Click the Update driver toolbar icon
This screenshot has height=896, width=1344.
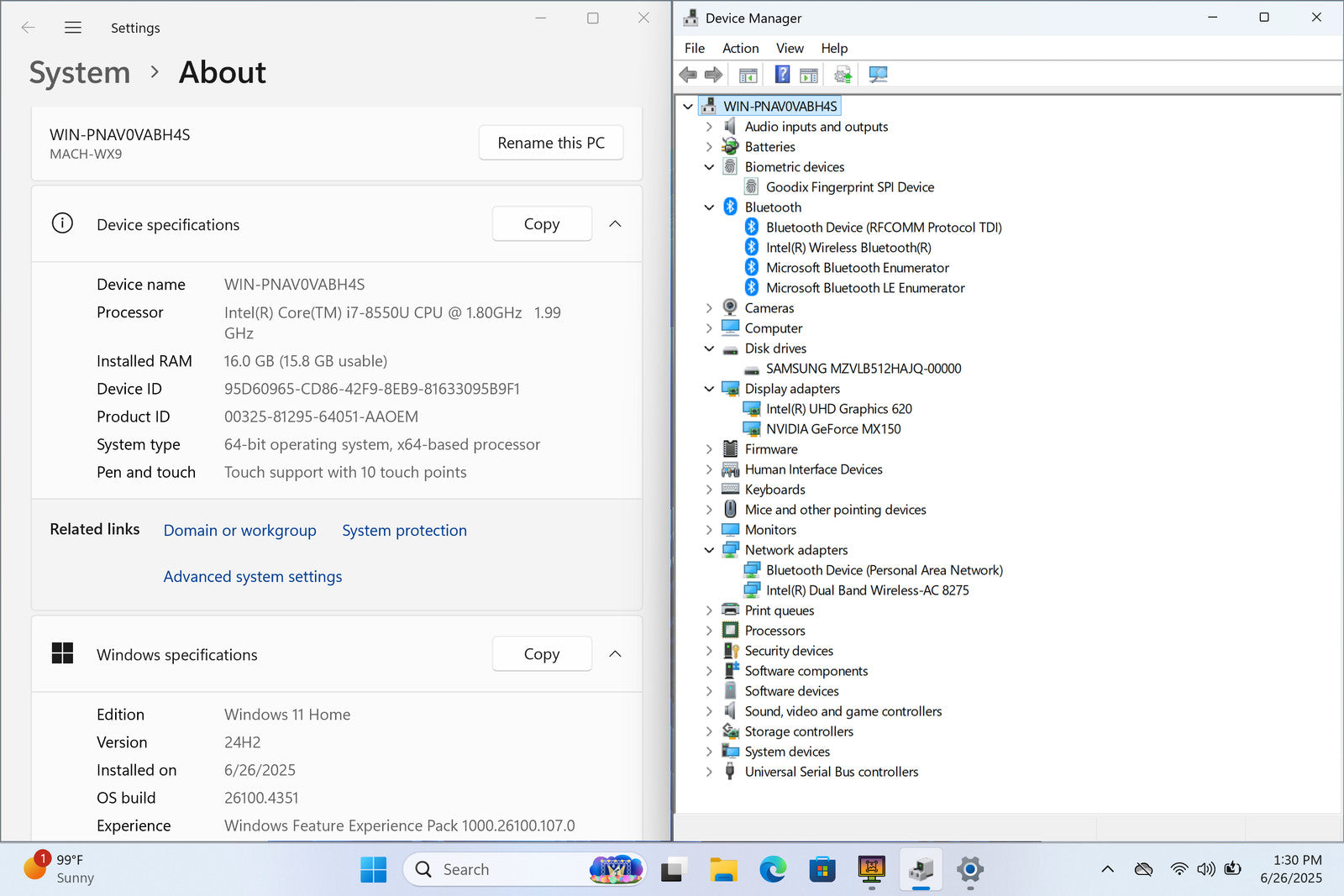[x=843, y=76]
